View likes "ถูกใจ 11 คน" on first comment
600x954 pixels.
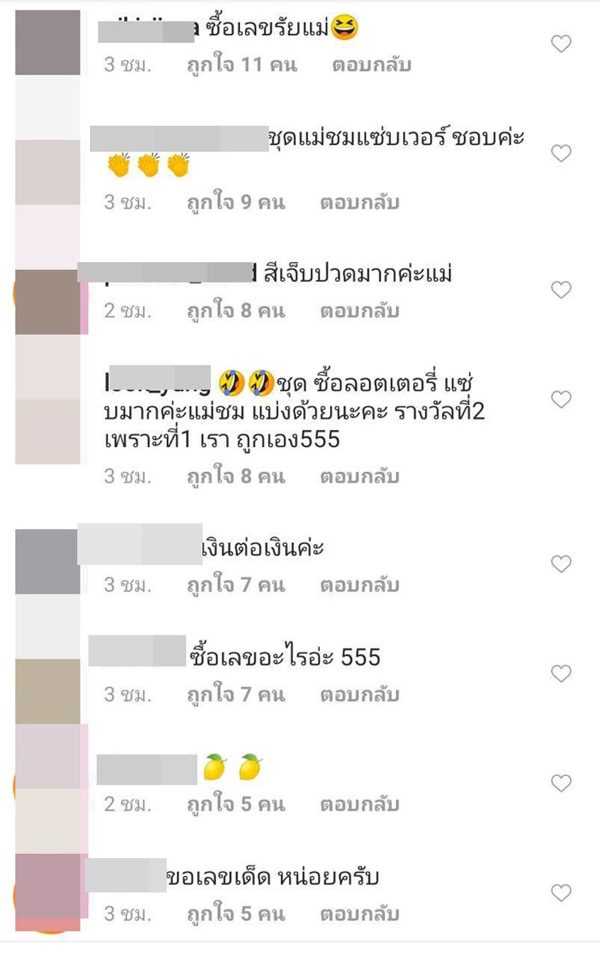click(x=242, y=64)
